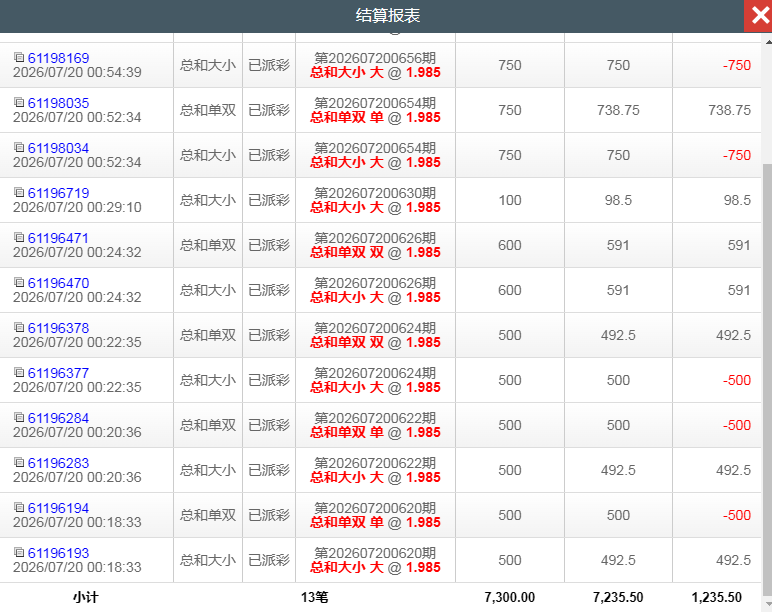
Task: Click the copy icon beside order 61198169
Action: [19, 57]
